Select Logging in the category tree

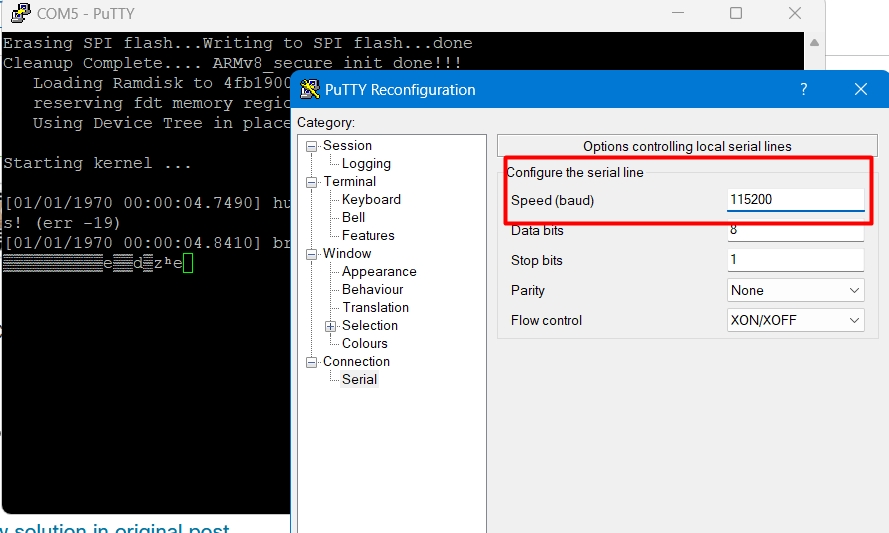click(366, 164)
